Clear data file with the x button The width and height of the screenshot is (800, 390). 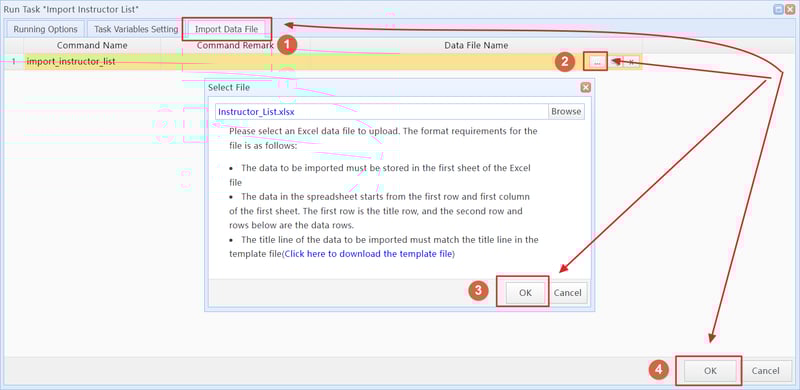(632, 62)
